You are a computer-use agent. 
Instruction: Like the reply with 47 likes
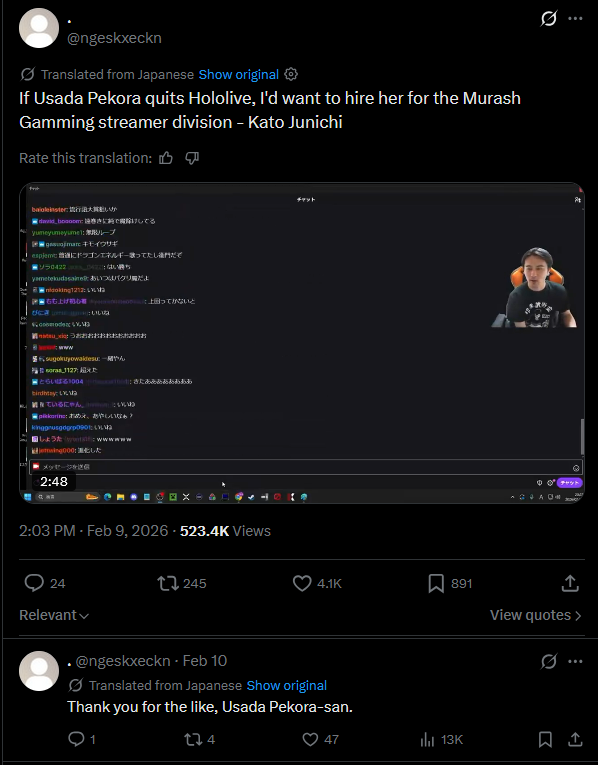(320, 740)
